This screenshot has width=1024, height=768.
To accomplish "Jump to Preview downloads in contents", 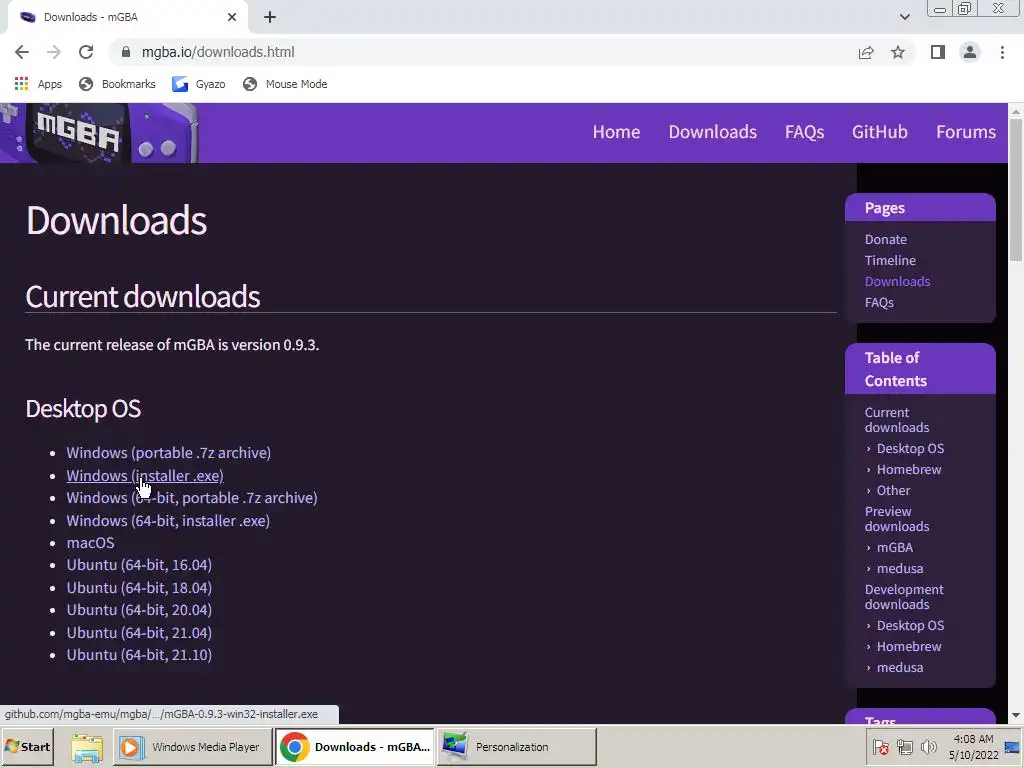I will point(897,519).
